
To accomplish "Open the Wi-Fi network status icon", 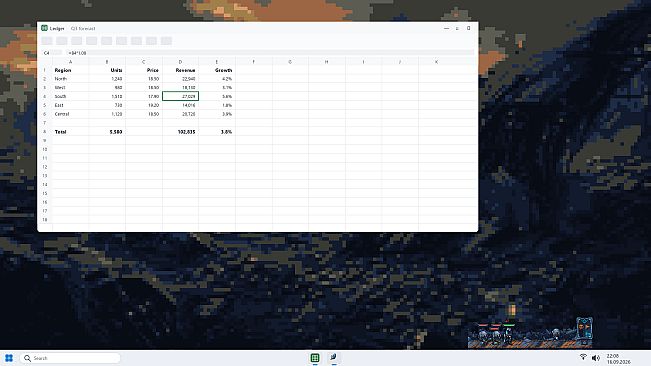I will [x=583, y=357].
